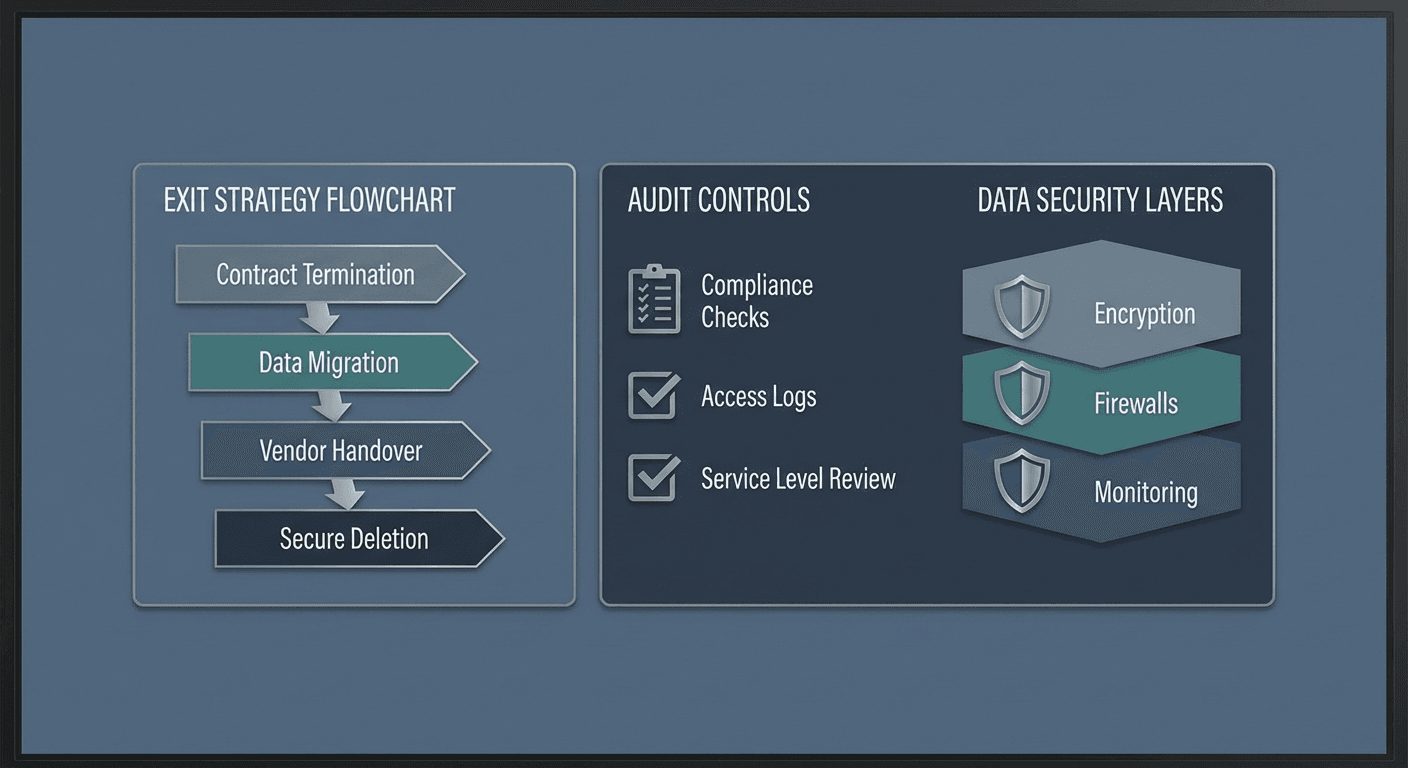The height and width of the screenshot is (768, 1408).
Task: Select the teal Data Migration banner
Action: click(330, 362)
